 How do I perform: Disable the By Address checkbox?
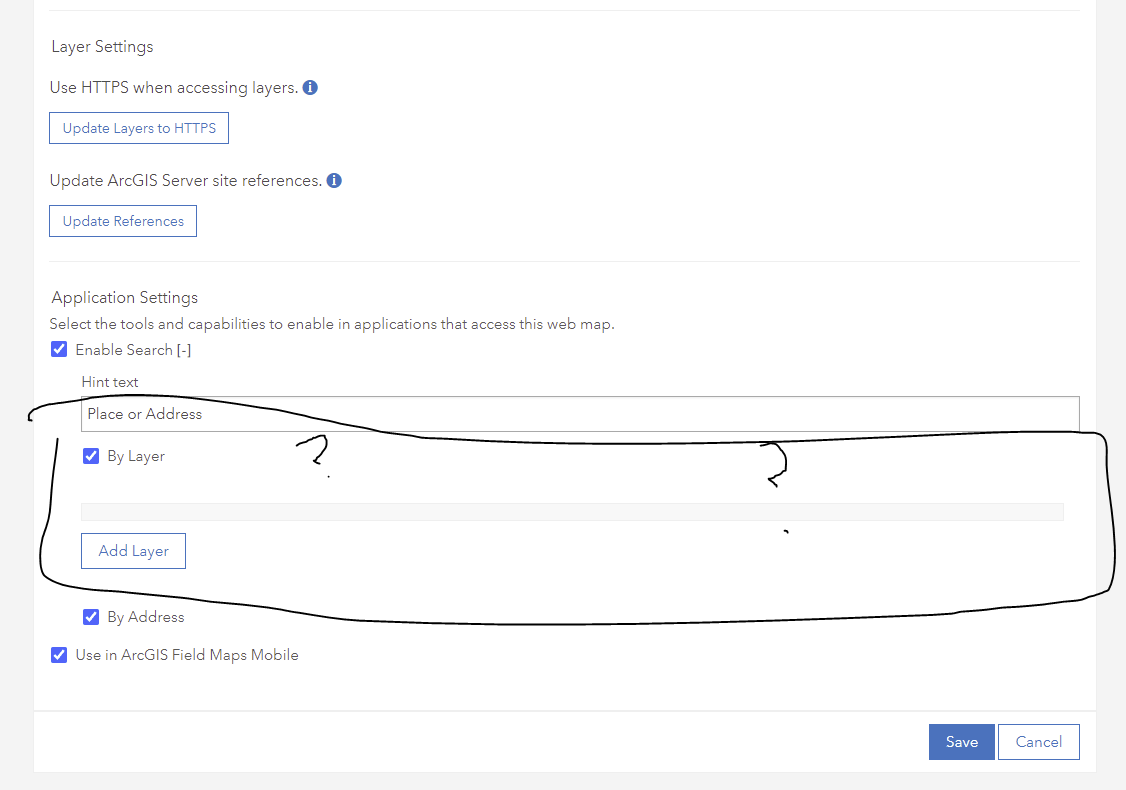coord(91,617)
